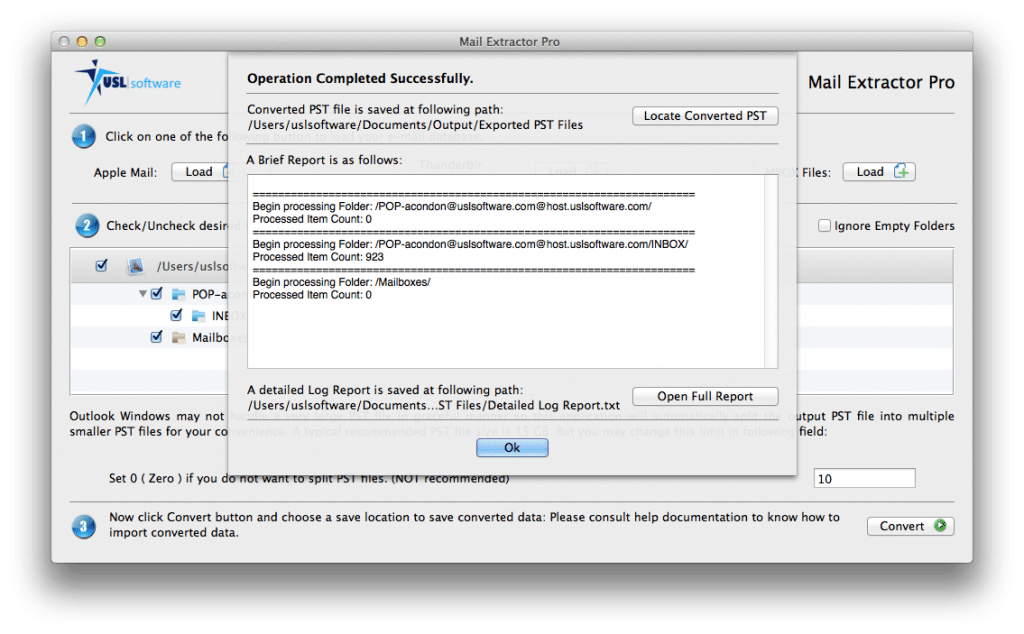Collapse the POP account tree node
Image resolution: width=1024 pixels, height=634 pixels.
(x=143, y=295)
